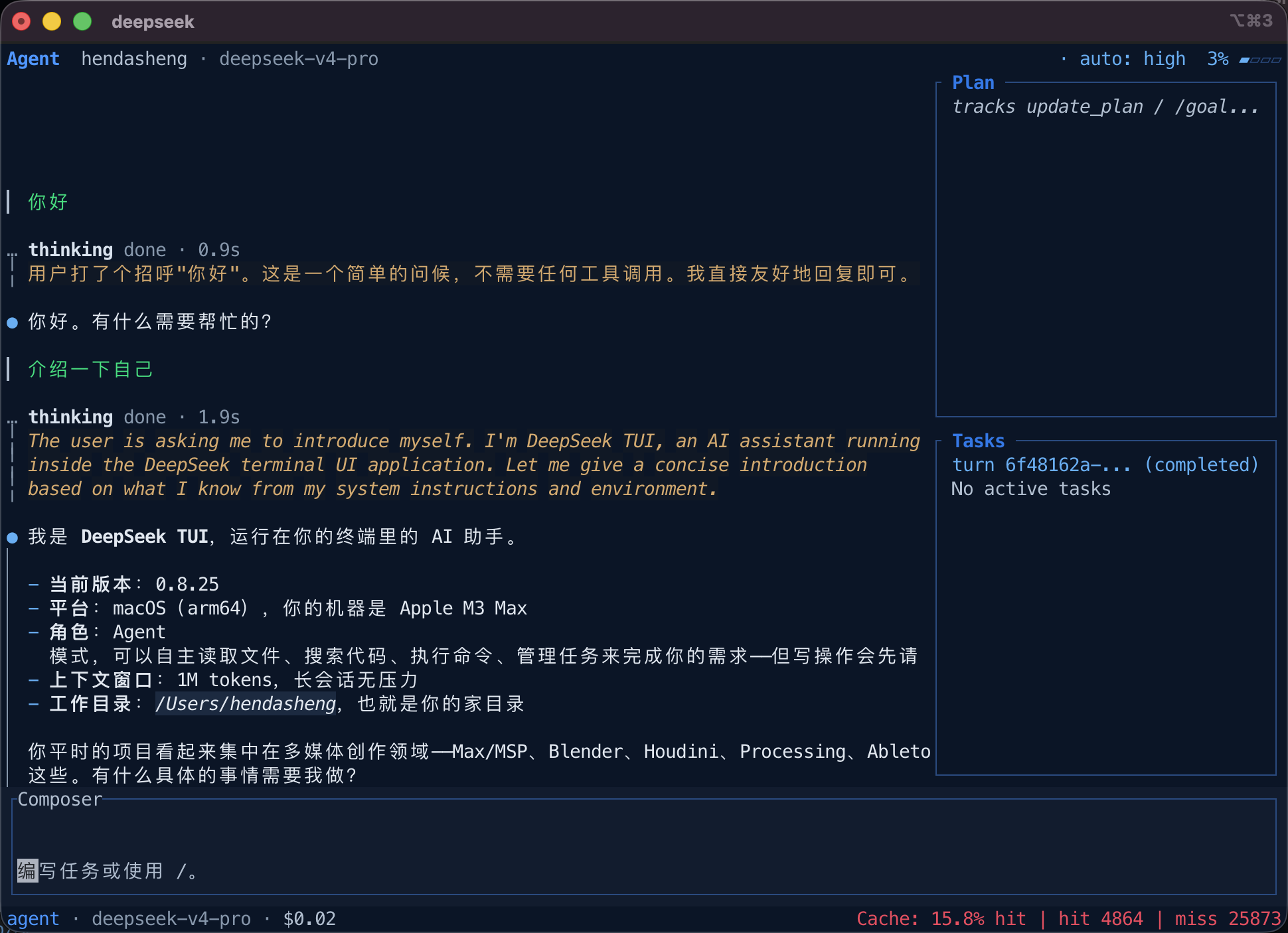Click the /Users/hendasheng path
The width and height of the screenshot is (1288, 933).
click(x=246, y=704)
